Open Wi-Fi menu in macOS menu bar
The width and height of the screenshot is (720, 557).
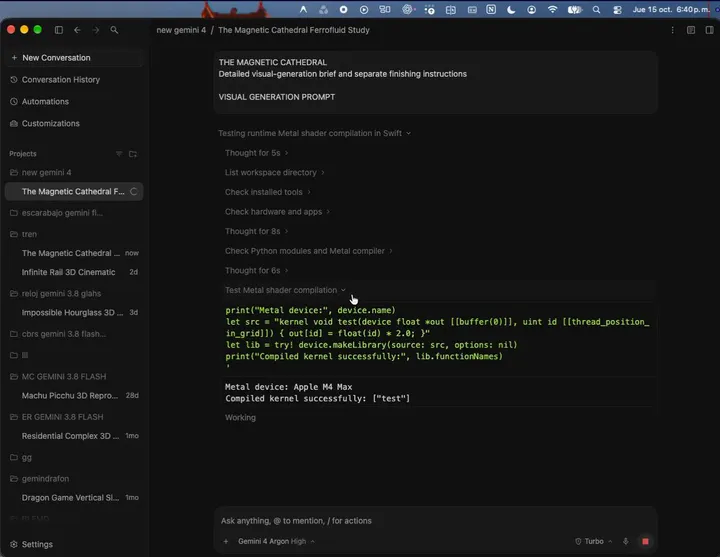(x=552, y=9)
